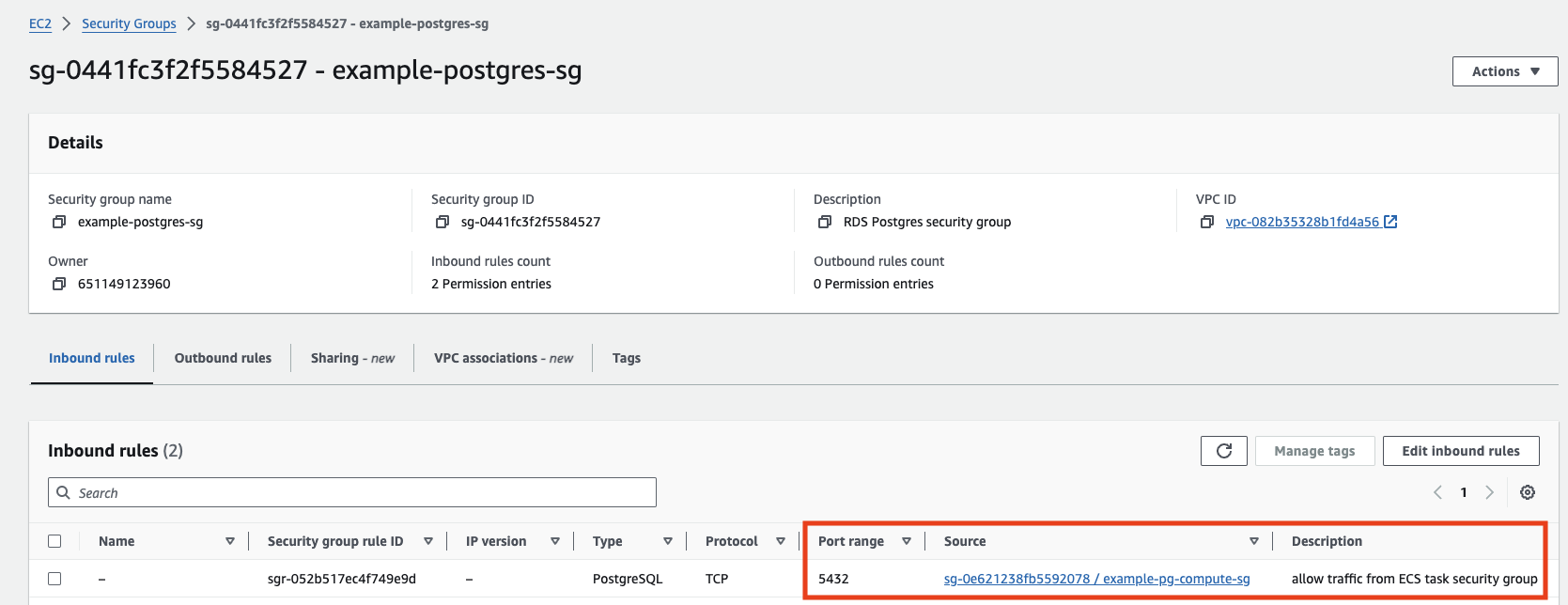Check the sgr-052b517ec4f749e9d rule row

(54, 579)
